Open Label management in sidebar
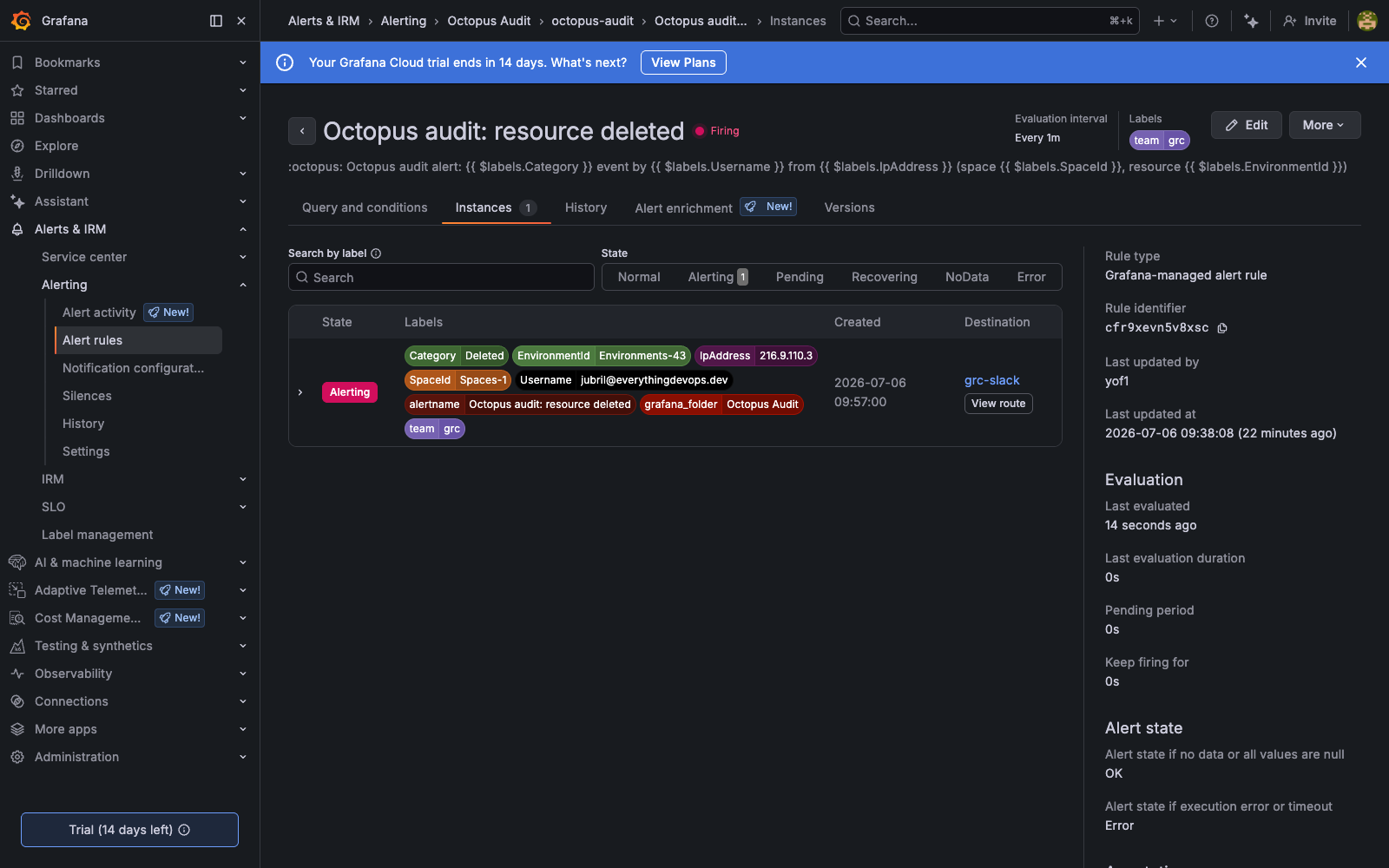Screen dimensions: 1389x868 (x=97, y=535)
